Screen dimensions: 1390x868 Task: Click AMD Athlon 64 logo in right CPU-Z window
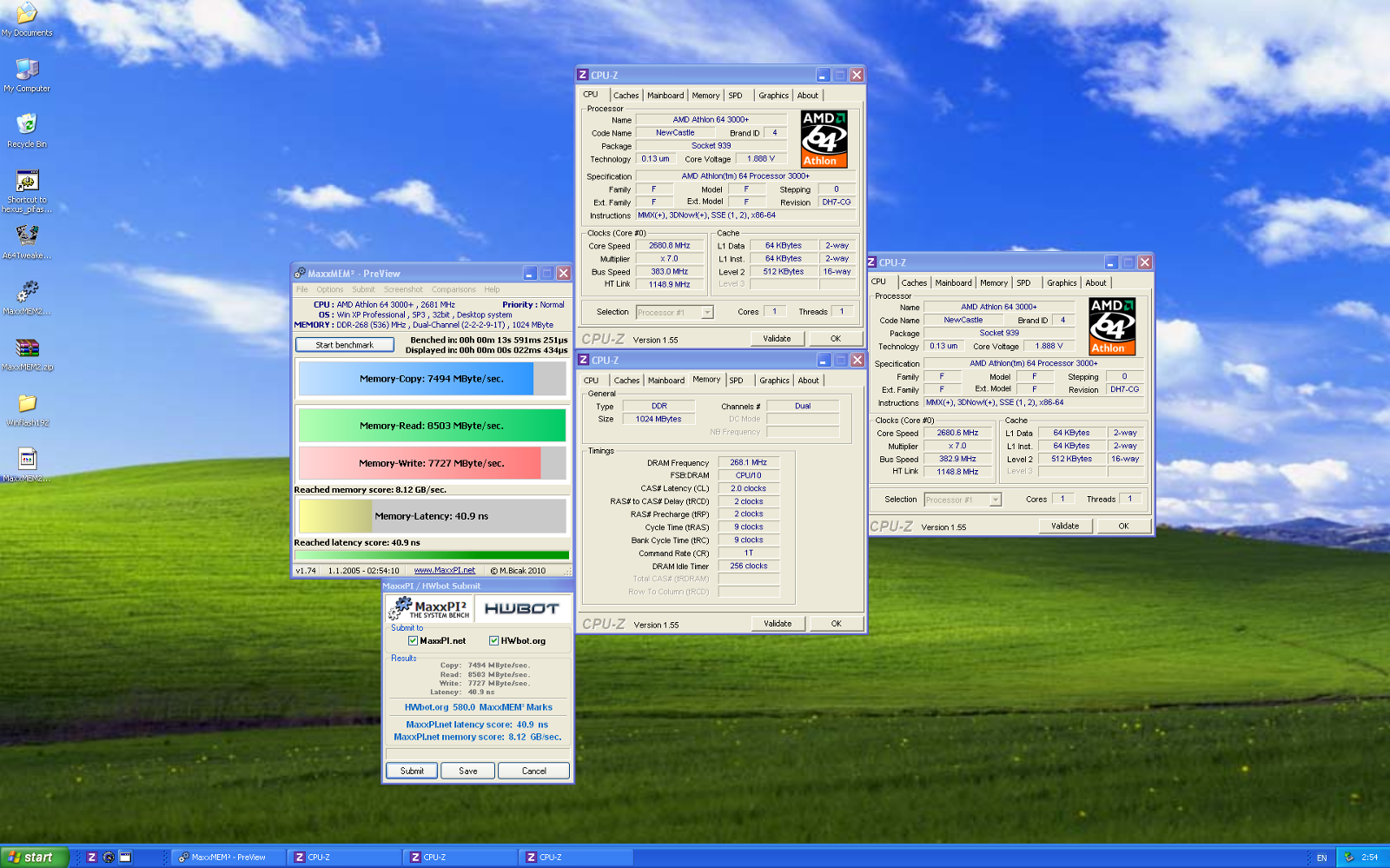coord(1112,326)
